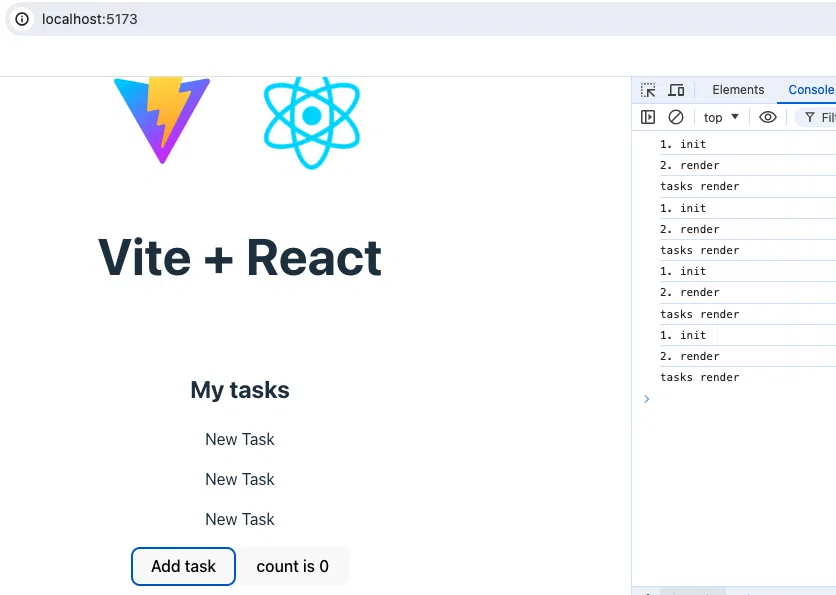836x595 pixels.
Task: Switch to the Console tab
Action: (811, 90)
